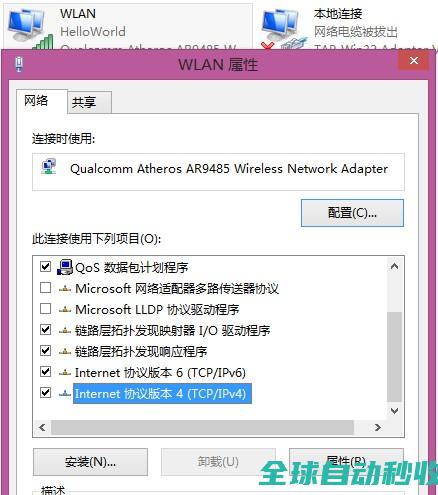The image size is (438, 495).
Task: Click the TCP/IPv4 protocol icon
Action: pyautogui.click(x=65, y=394)
